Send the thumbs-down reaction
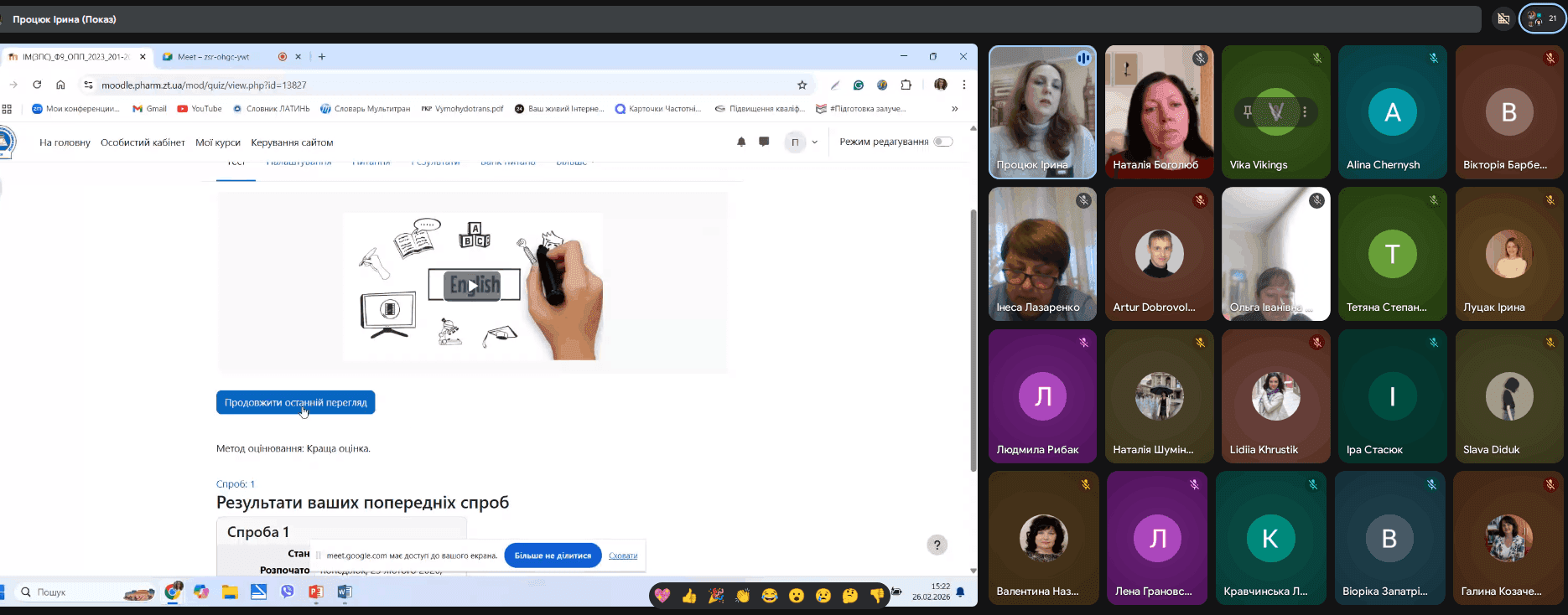This screenshot has height=615, width=1568. (x=877, y=596)
